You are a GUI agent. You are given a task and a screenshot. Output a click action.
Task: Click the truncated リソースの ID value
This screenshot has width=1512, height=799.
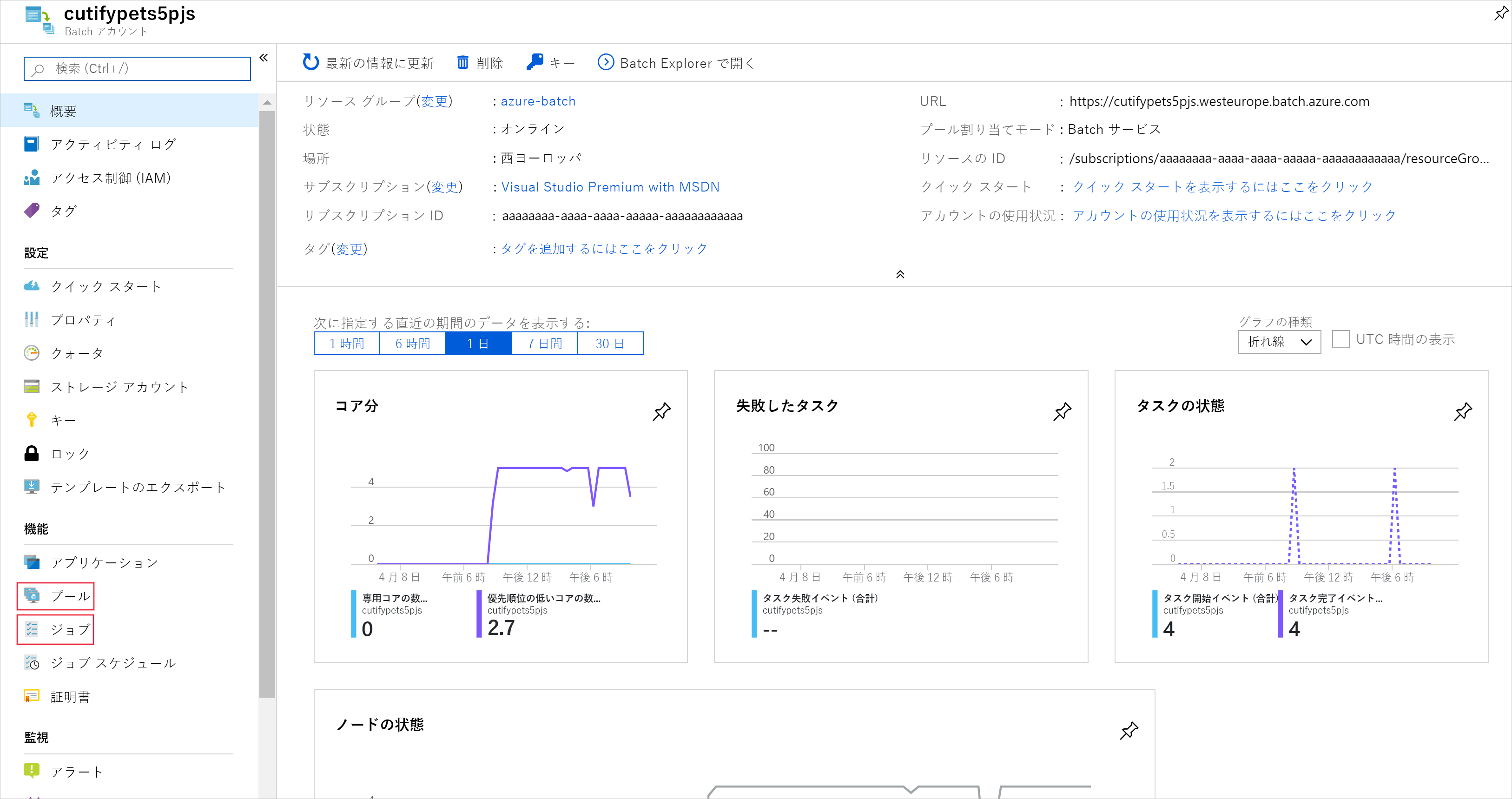click(x=1279, y=158)
